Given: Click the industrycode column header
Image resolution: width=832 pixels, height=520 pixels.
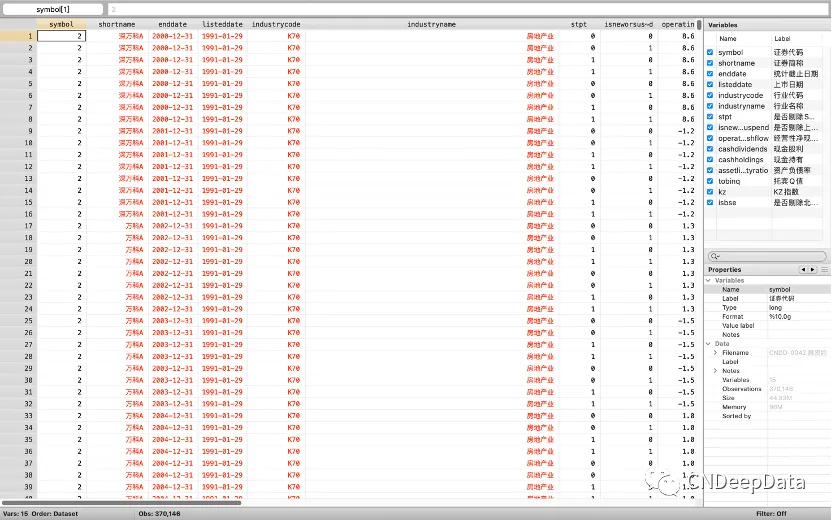Looking at the screenshot, I should 276,24.
